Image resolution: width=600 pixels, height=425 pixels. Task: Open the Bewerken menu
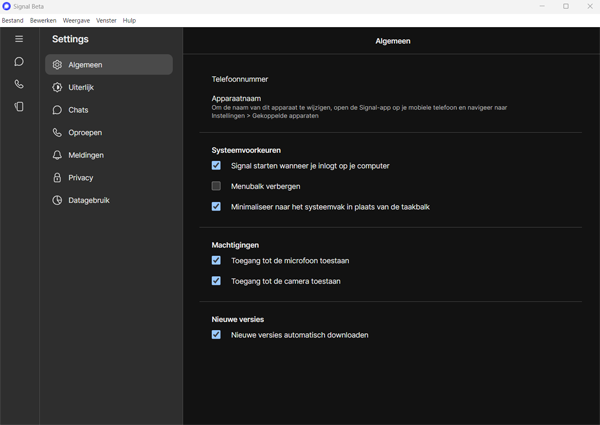[43, 21]
